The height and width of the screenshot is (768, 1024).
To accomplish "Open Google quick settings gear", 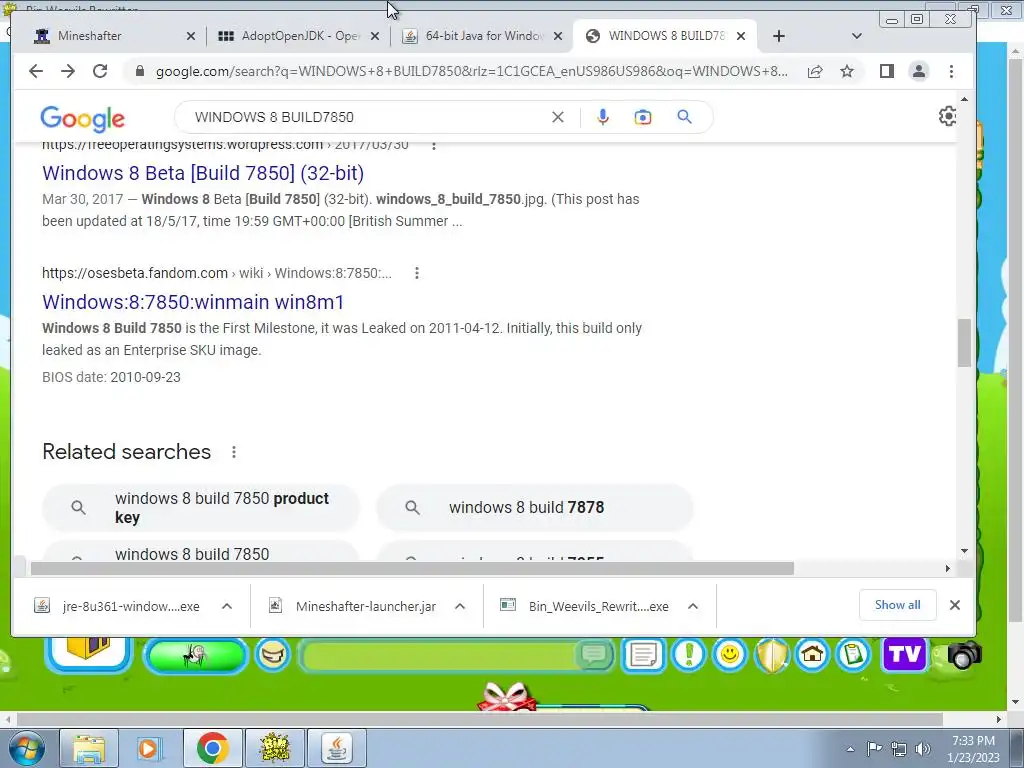I will (948, 116).
